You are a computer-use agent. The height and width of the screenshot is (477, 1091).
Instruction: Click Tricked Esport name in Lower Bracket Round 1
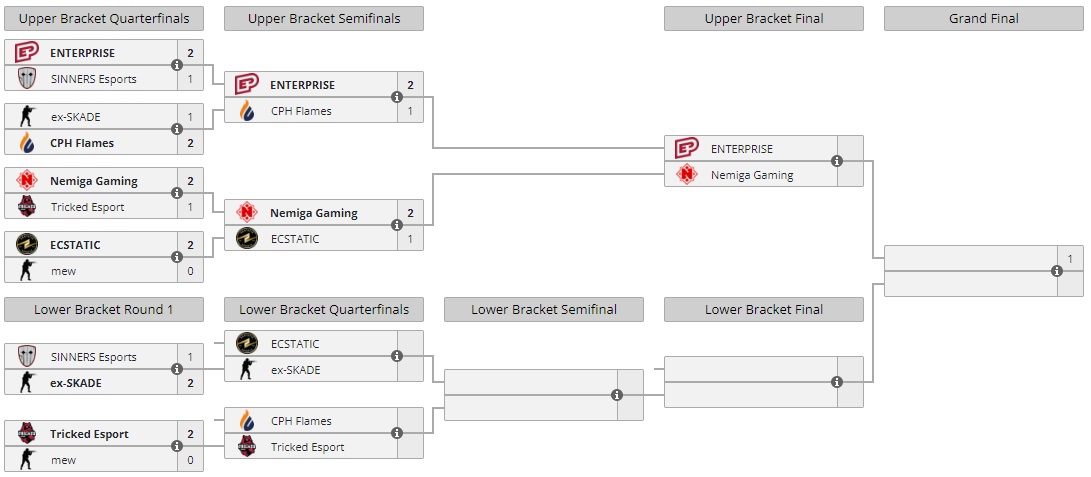[x=89, y=434]
